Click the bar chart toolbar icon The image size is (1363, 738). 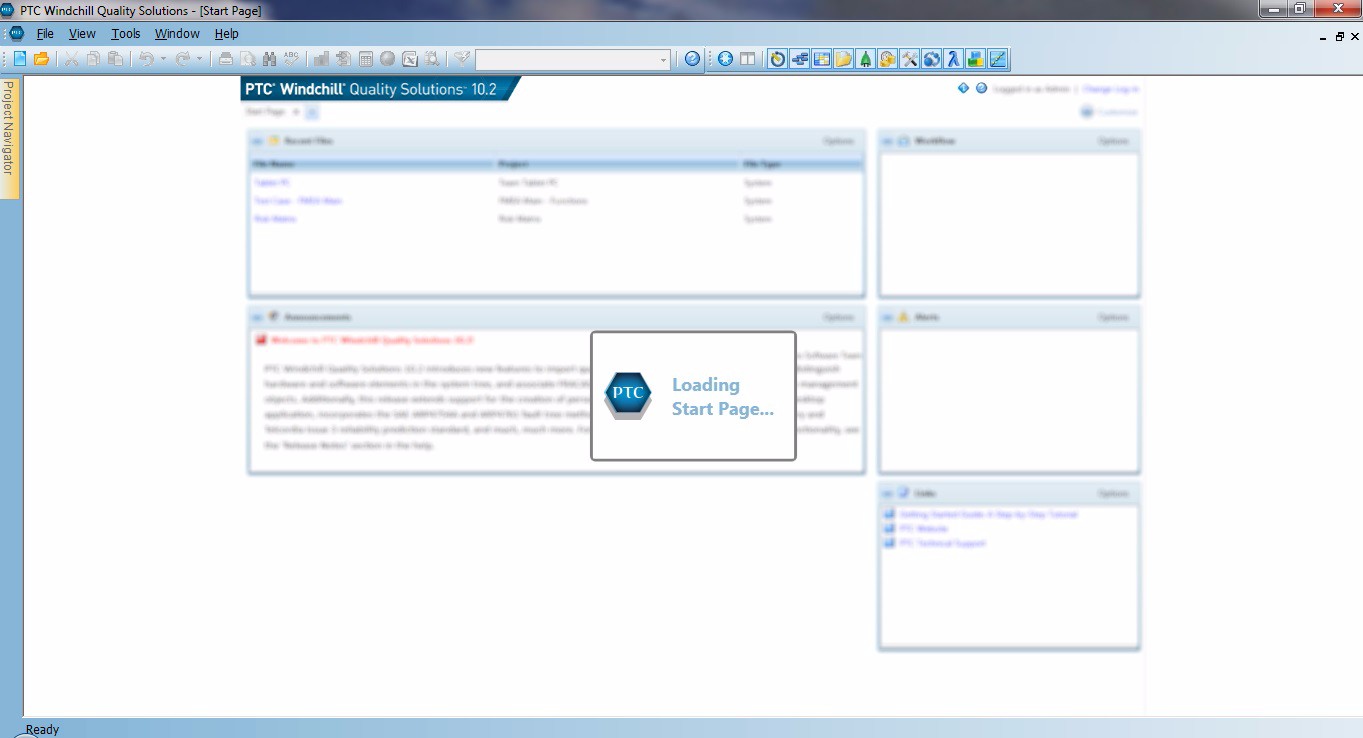pos(321,59)
